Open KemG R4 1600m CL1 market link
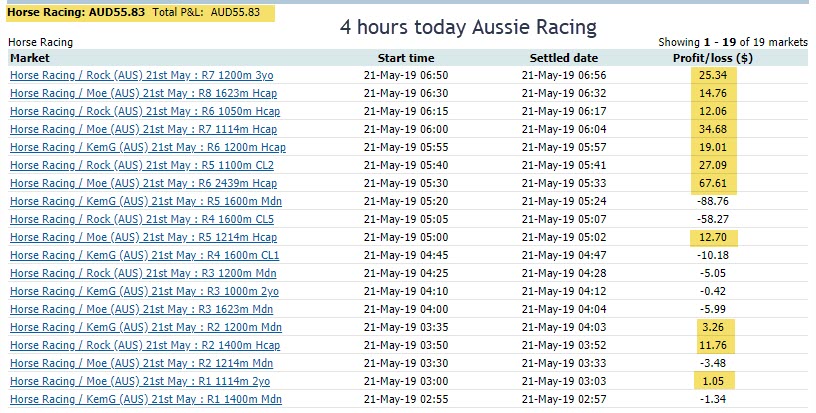 coord(145,255)
